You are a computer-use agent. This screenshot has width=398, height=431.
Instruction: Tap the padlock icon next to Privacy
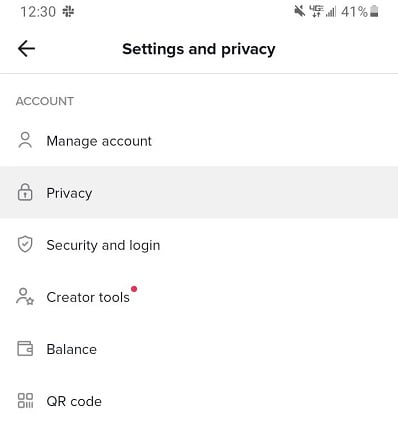(25, 192)
